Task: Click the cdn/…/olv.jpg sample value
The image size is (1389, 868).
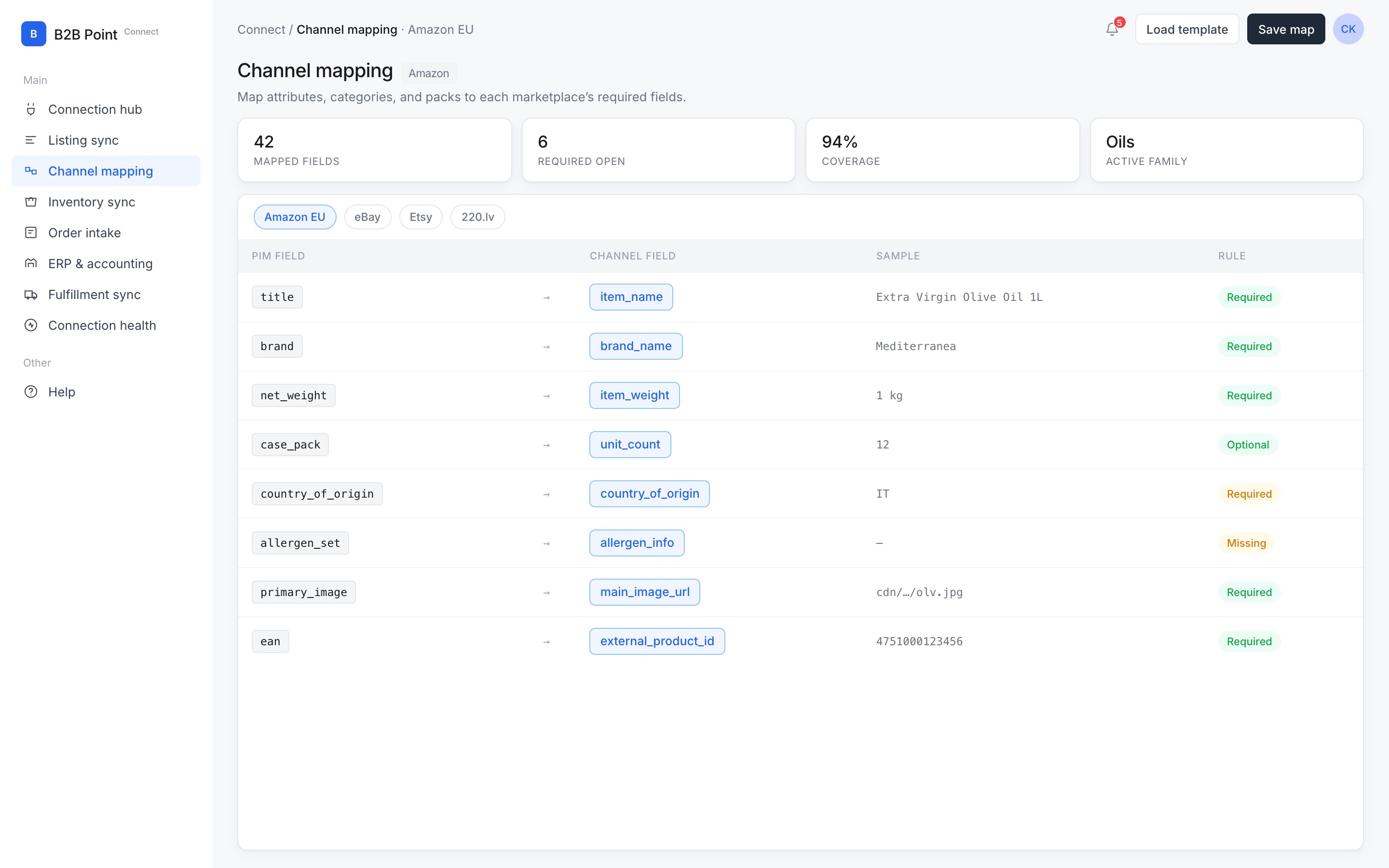Action: click(x=920, y=592)
